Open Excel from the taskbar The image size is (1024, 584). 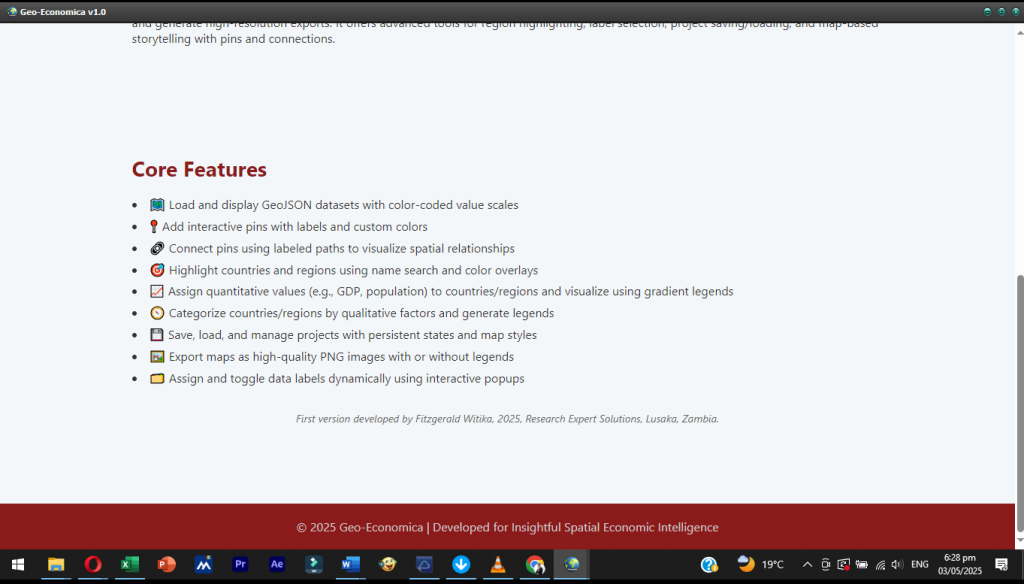129,565
